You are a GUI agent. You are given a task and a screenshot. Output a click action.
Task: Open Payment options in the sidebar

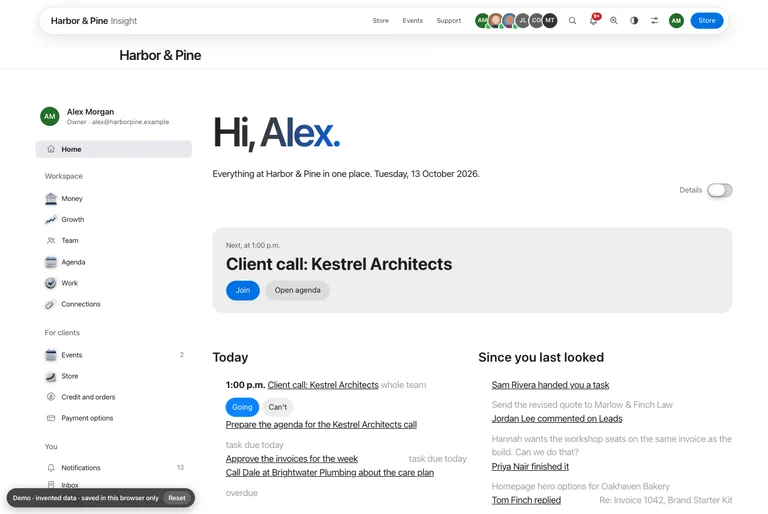point(114,418)
